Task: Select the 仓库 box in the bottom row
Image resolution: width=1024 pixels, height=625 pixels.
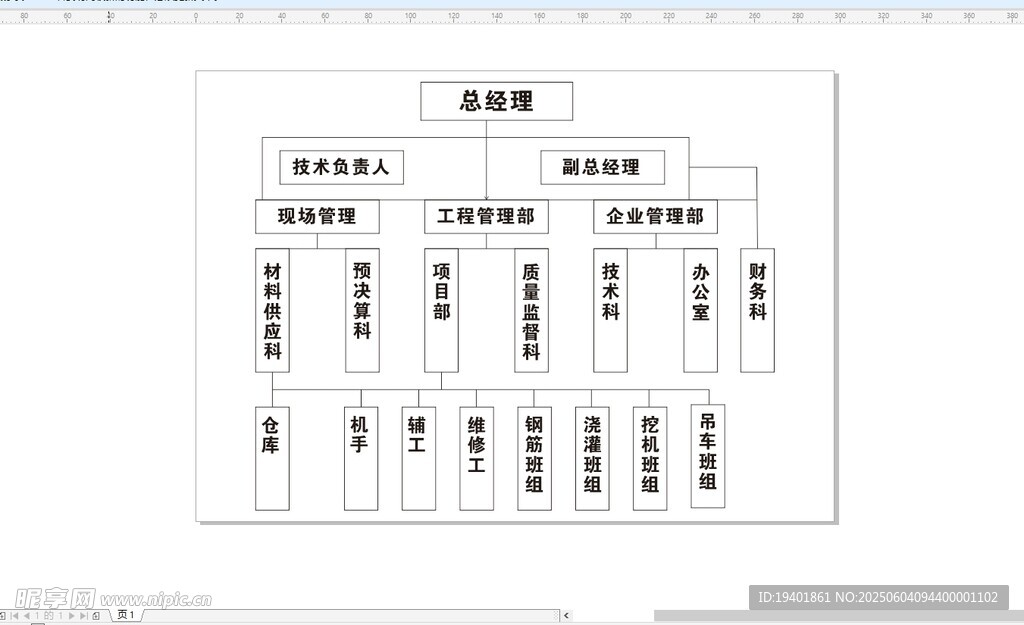Action: [x=271, y=456]
